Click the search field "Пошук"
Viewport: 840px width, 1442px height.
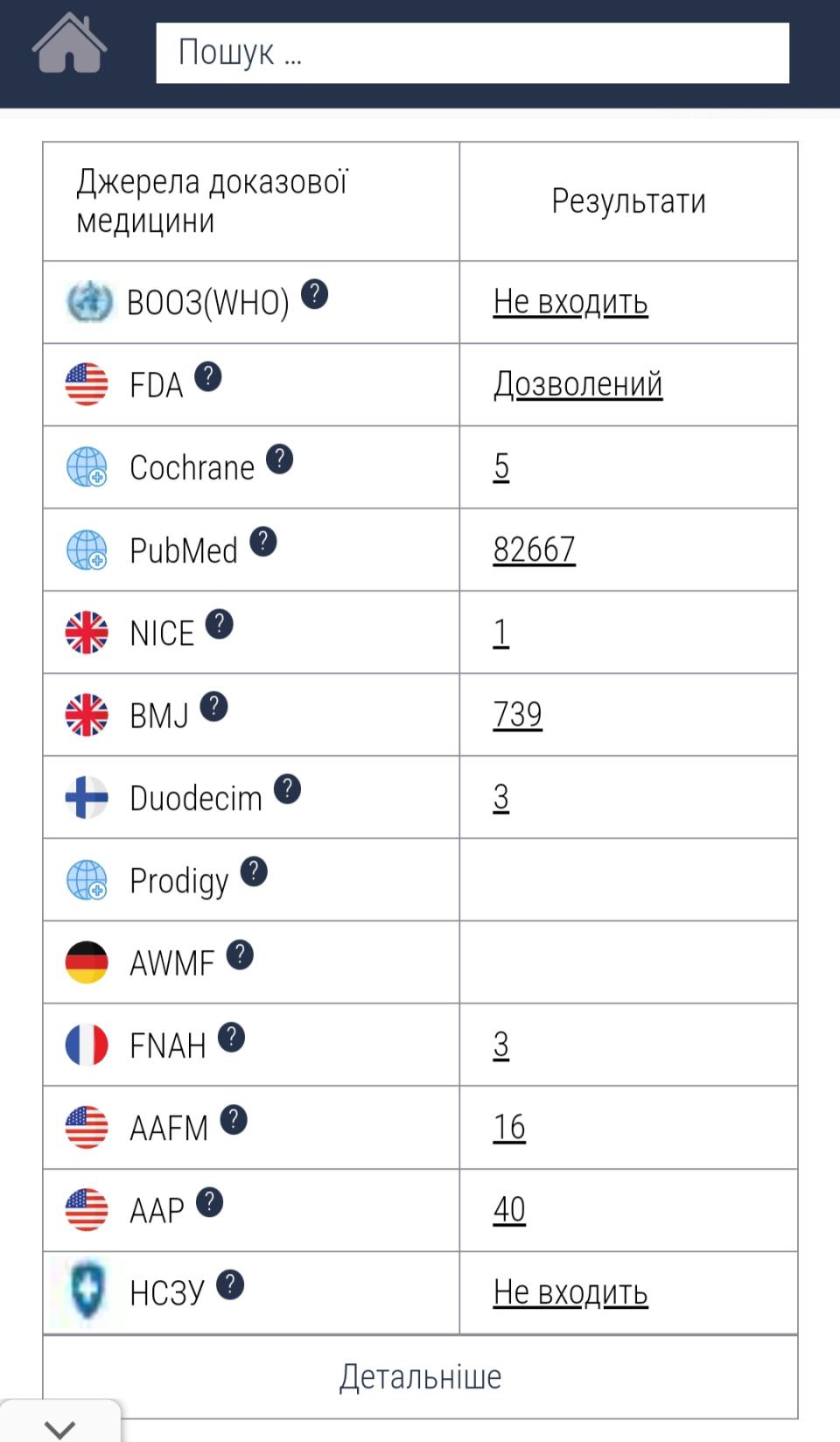[x=472, y=53]
